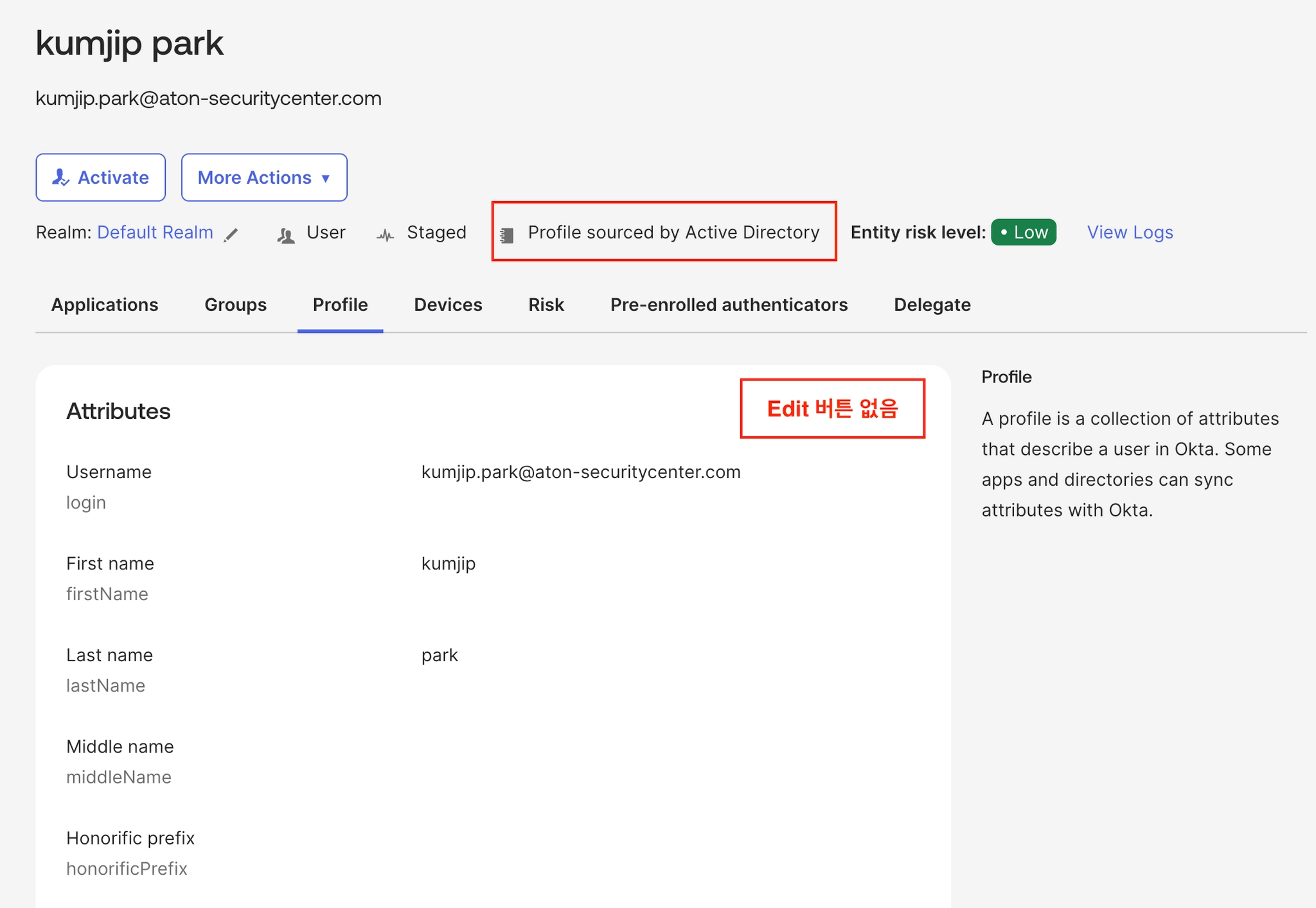1316x908 pixels.
Task: Open the View Logs link
Action: [1130, 233]
